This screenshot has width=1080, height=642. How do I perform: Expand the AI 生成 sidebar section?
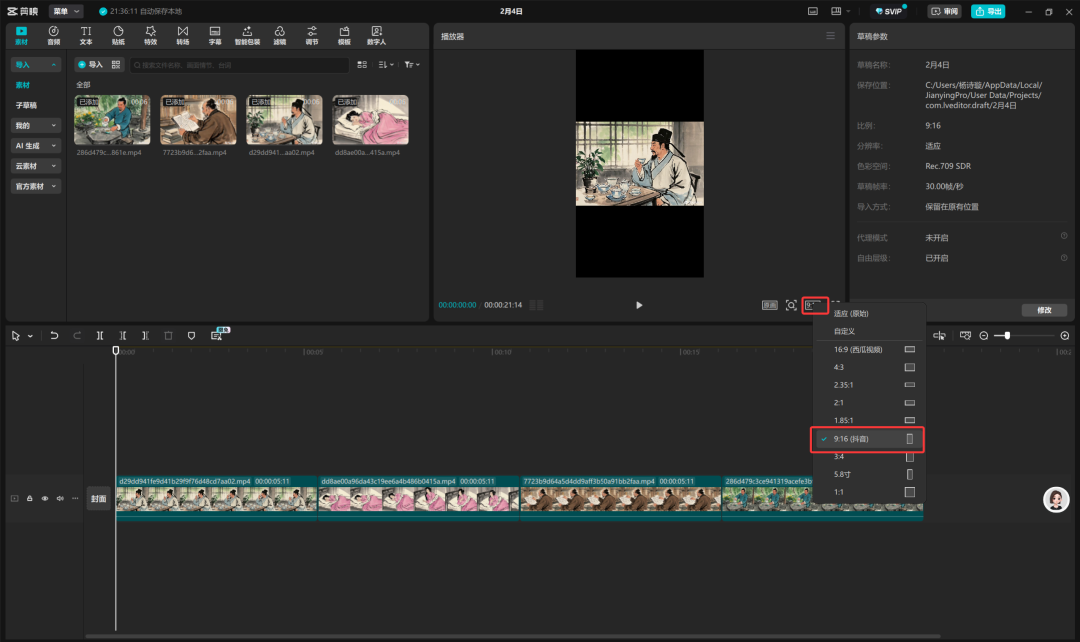(x=36, y=146)
